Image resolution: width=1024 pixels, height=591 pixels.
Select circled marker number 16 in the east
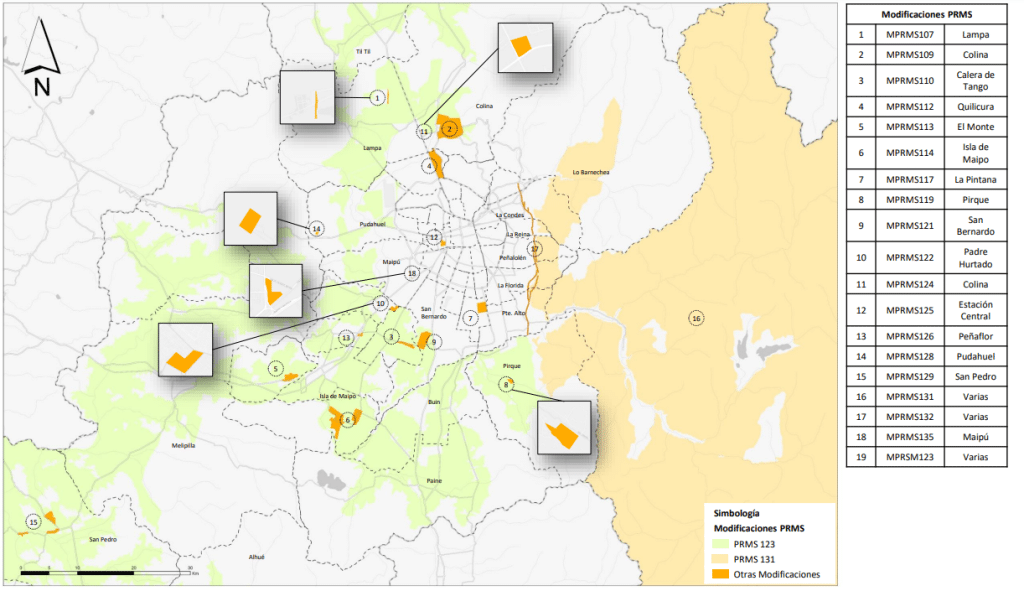tap(696, 318)
